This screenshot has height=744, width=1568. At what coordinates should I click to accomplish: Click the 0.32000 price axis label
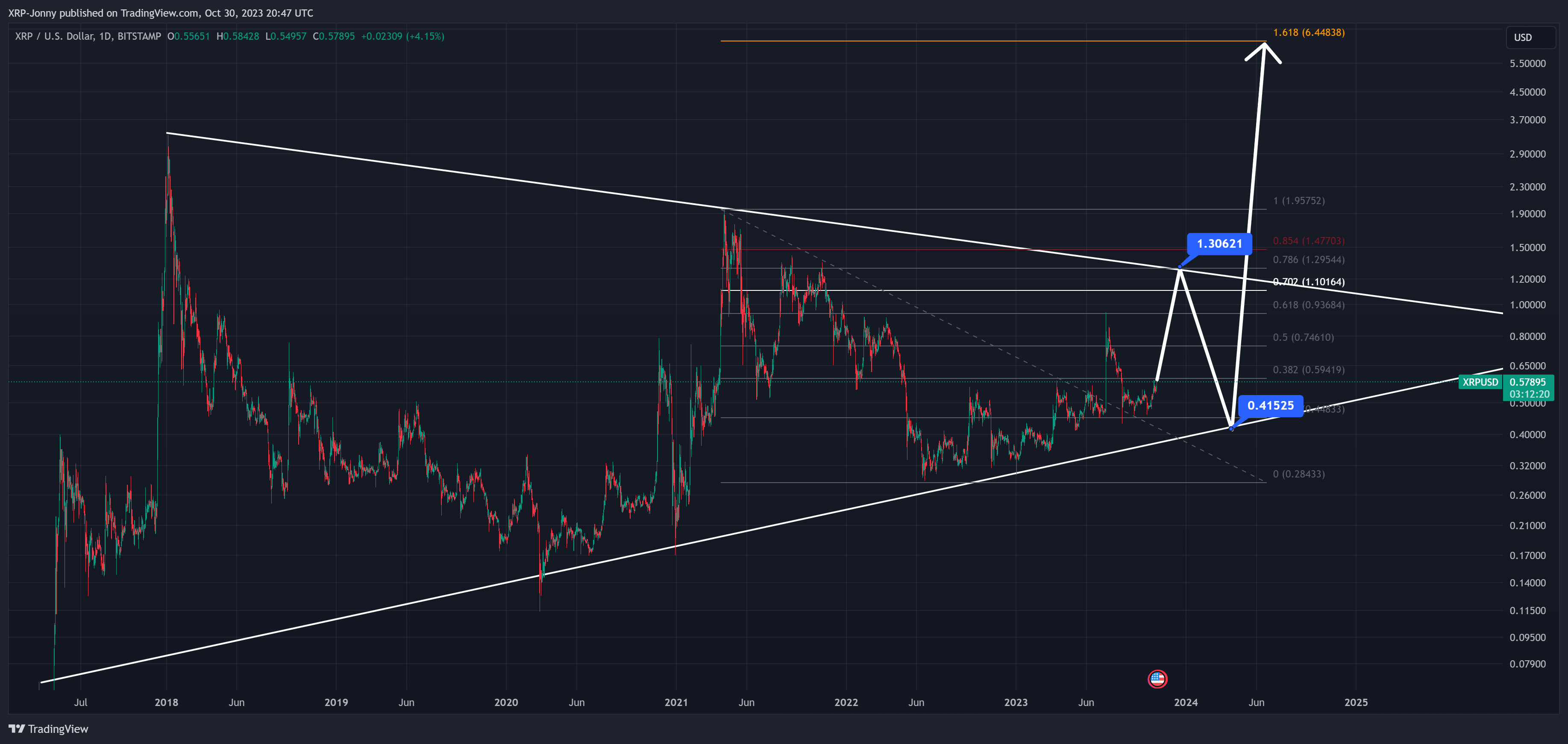(1527, 466)
